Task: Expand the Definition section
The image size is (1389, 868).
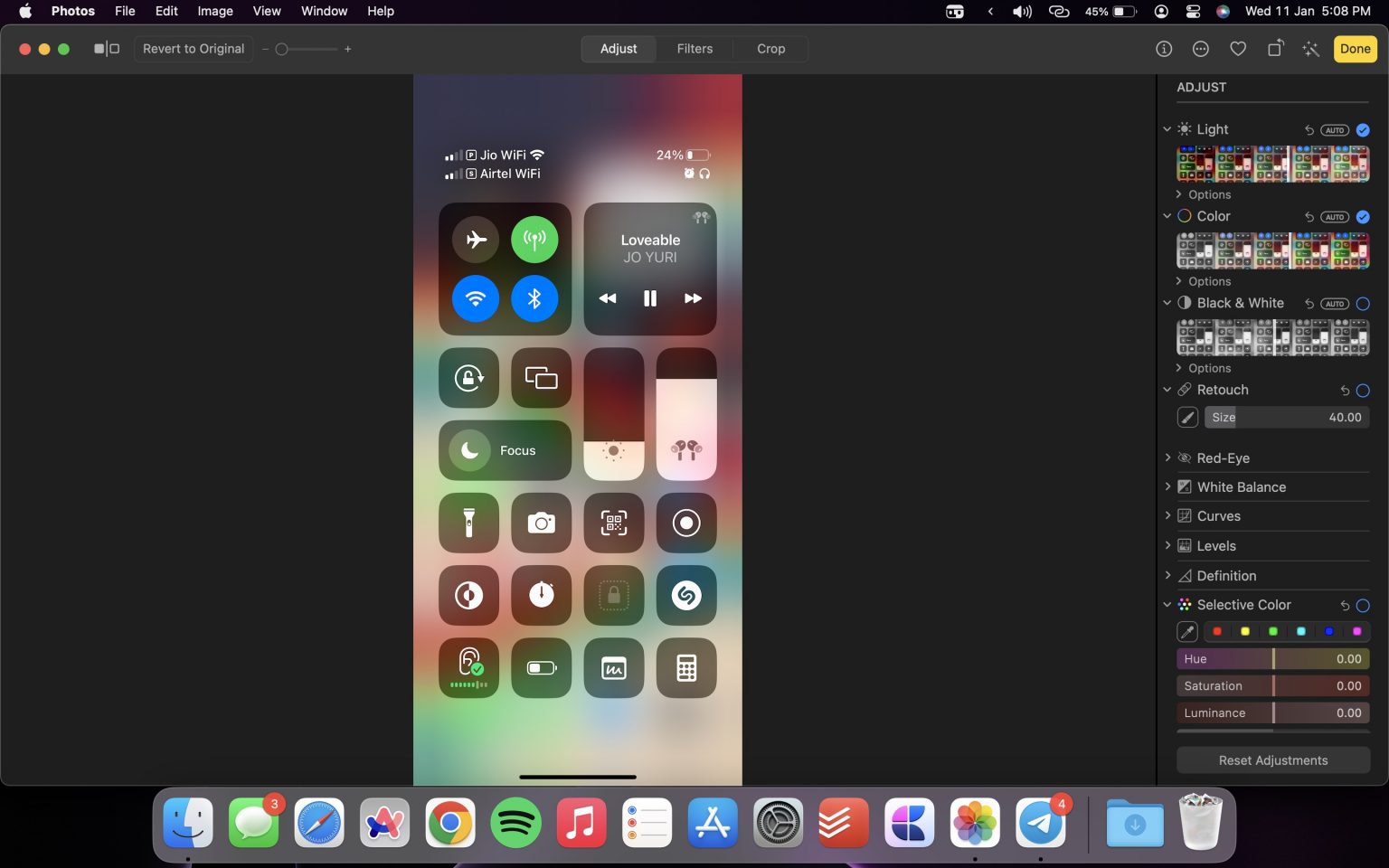Action: [1168, 575]
